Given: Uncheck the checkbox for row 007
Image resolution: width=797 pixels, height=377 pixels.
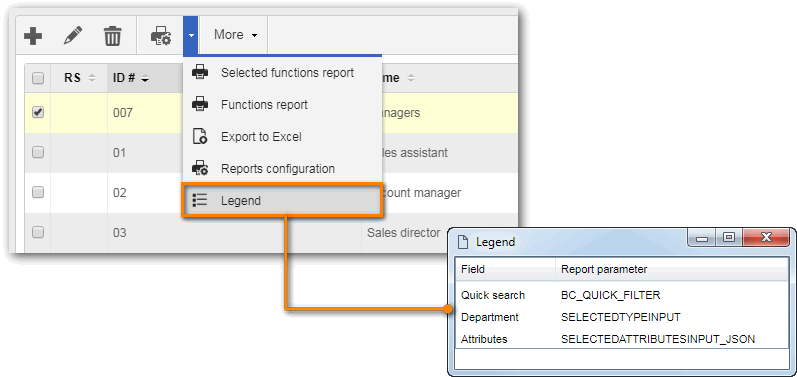Looking at the screenshot, I should (38, 113).
